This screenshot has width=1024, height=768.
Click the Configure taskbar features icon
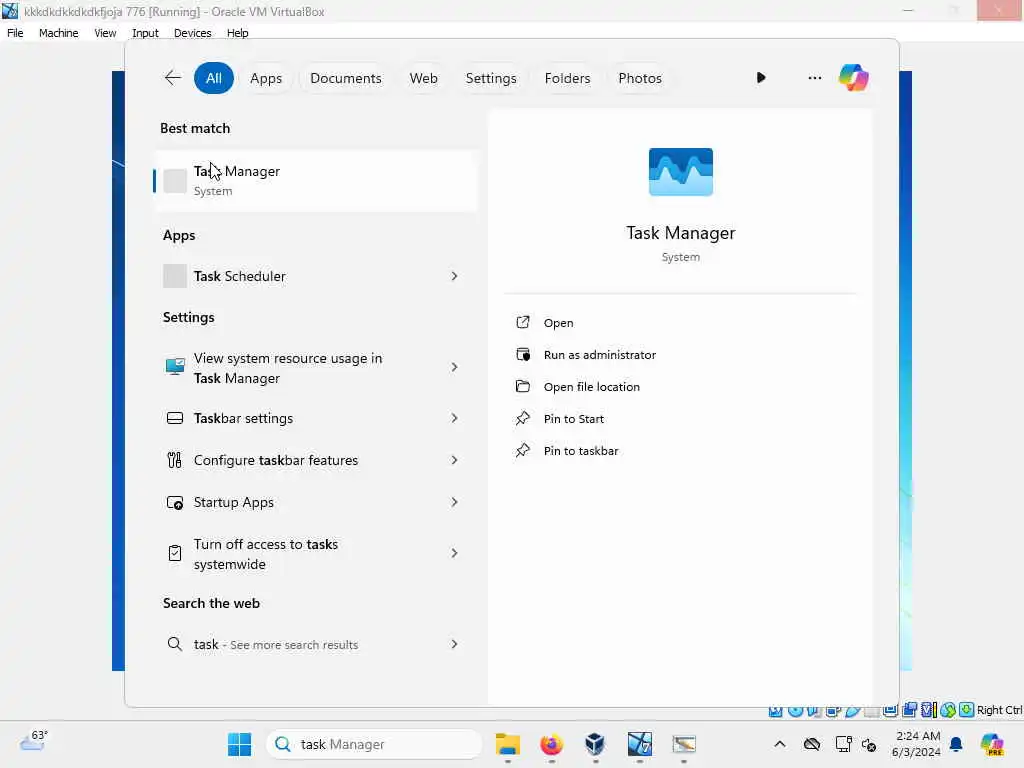174,460
